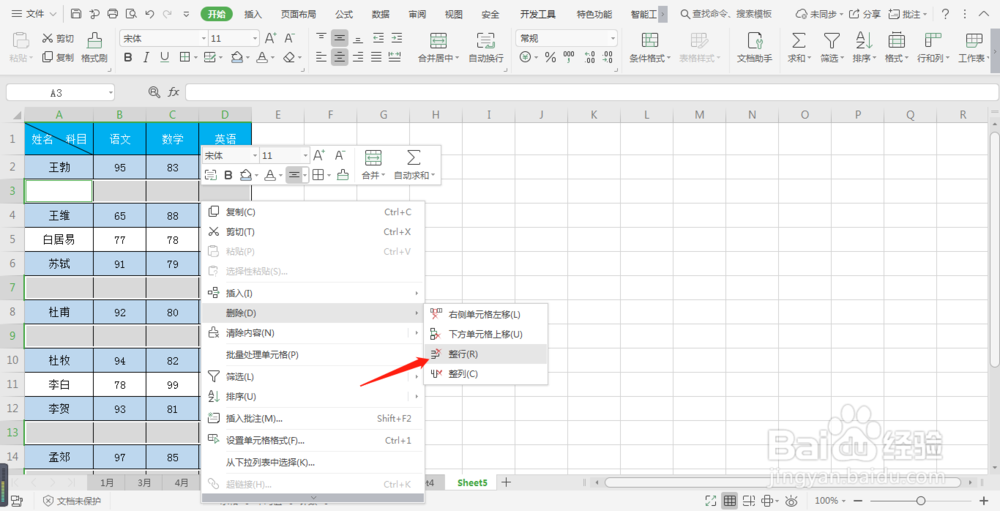Open Print Preview from quick access toolbar
1000x511 pixels.
(x=131, y=13)
